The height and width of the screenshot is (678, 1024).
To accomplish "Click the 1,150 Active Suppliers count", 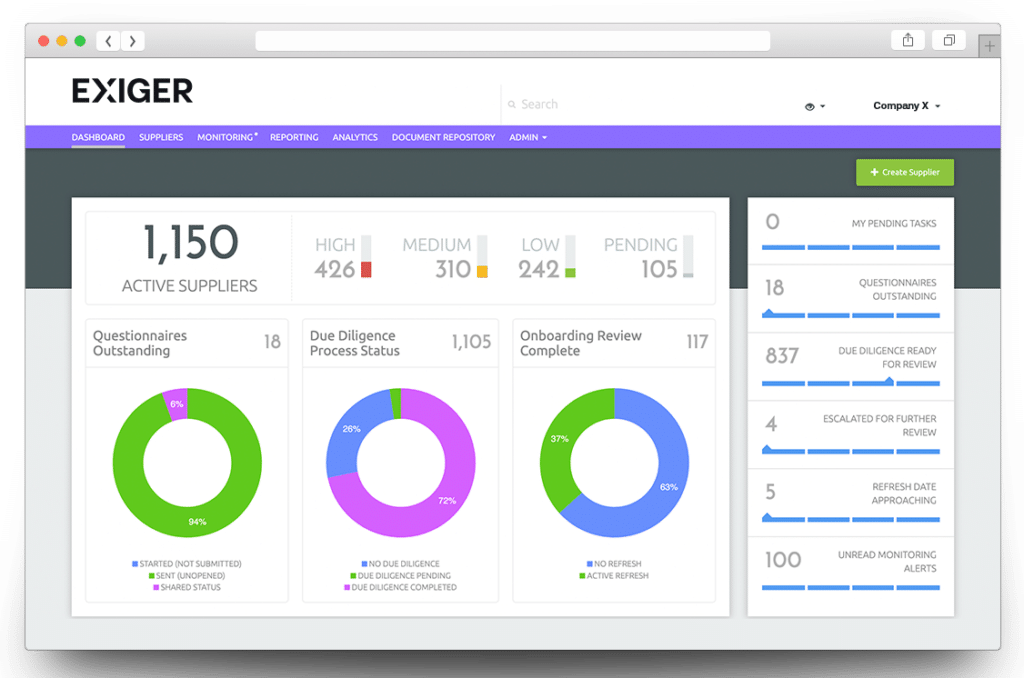I will [189, 257].
